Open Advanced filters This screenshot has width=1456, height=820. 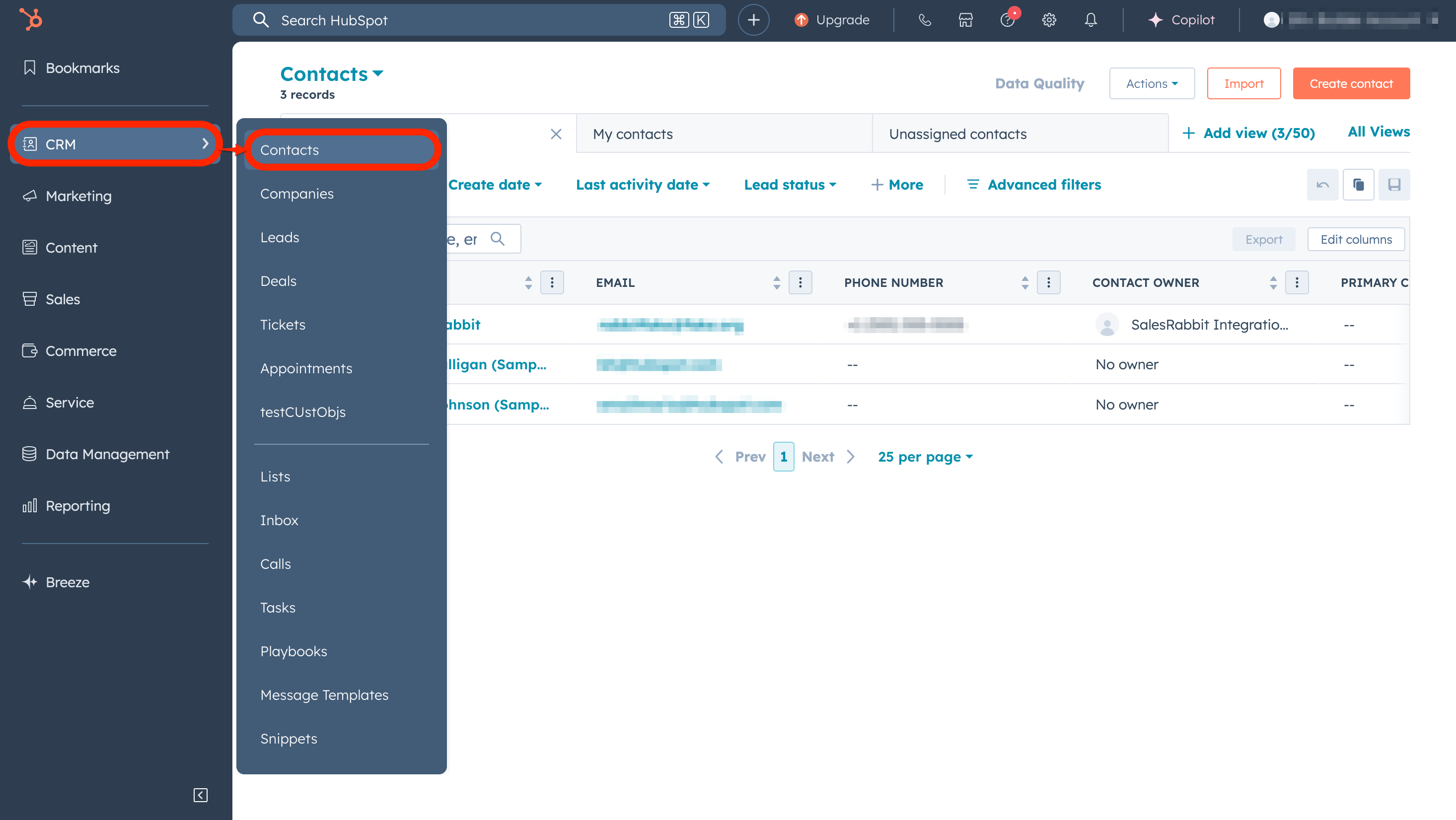click(x=1034, y=185)
